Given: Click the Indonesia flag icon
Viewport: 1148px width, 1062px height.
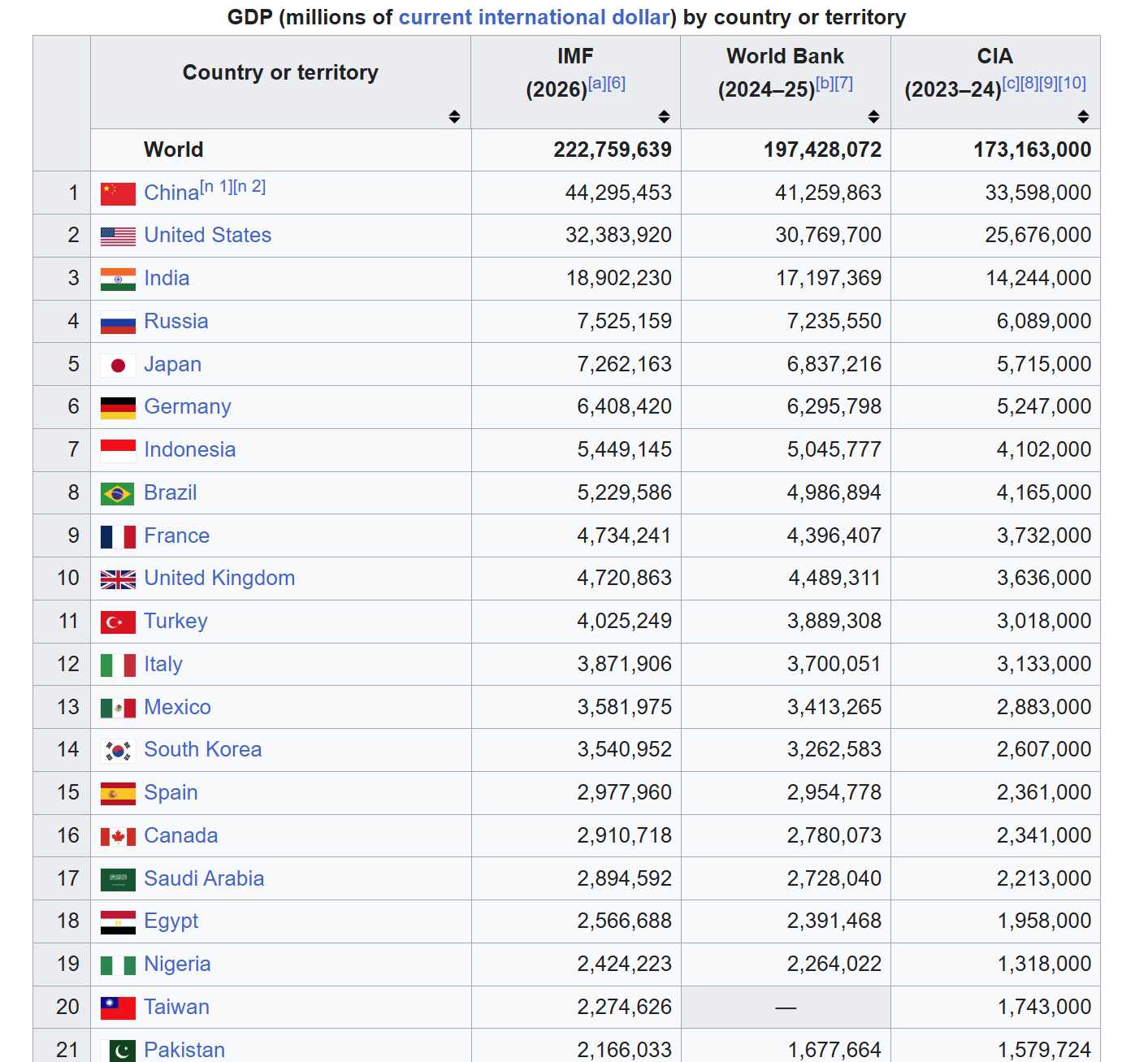Looking at the screenshot, I should coord(118,451).
